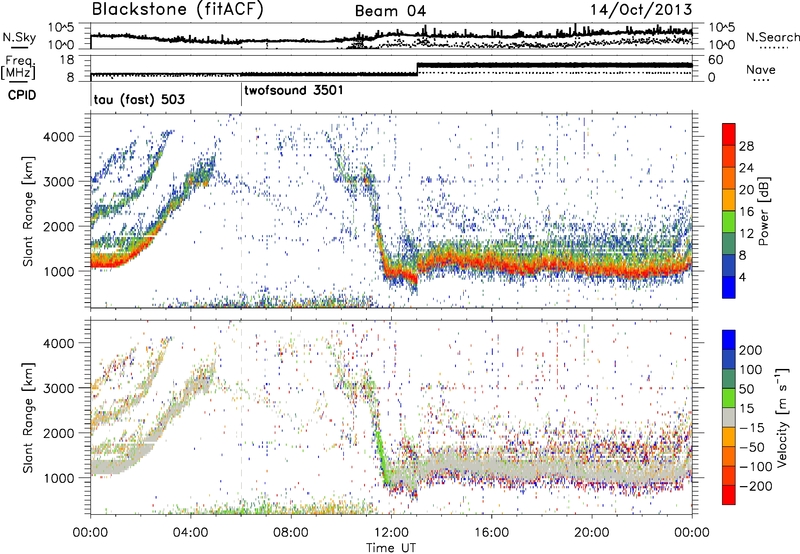This screenshot has height=554, width=800.
Task: Click the '-15' velocity scale value
Action: [x=752, y=427]
